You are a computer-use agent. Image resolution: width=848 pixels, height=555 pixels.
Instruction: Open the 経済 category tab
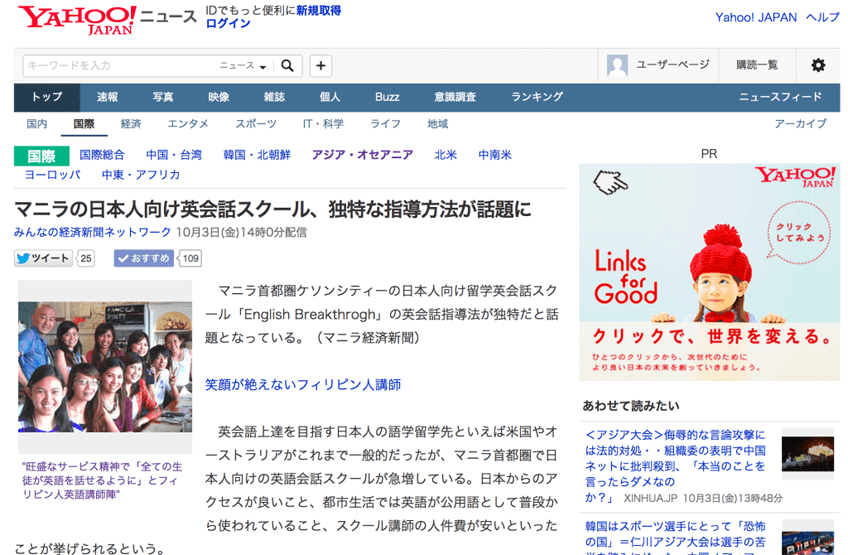(131, 124)
